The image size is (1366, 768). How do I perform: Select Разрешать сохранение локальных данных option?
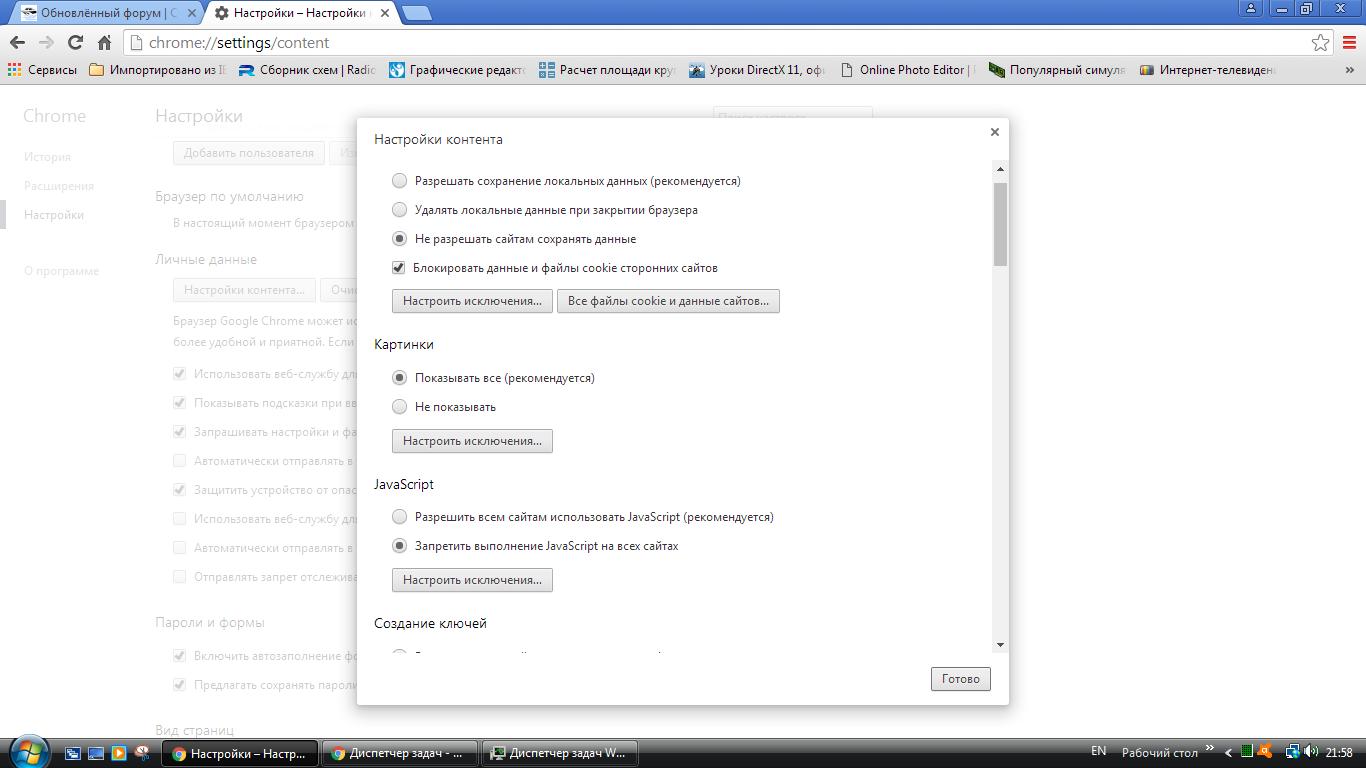click(400, 181)
